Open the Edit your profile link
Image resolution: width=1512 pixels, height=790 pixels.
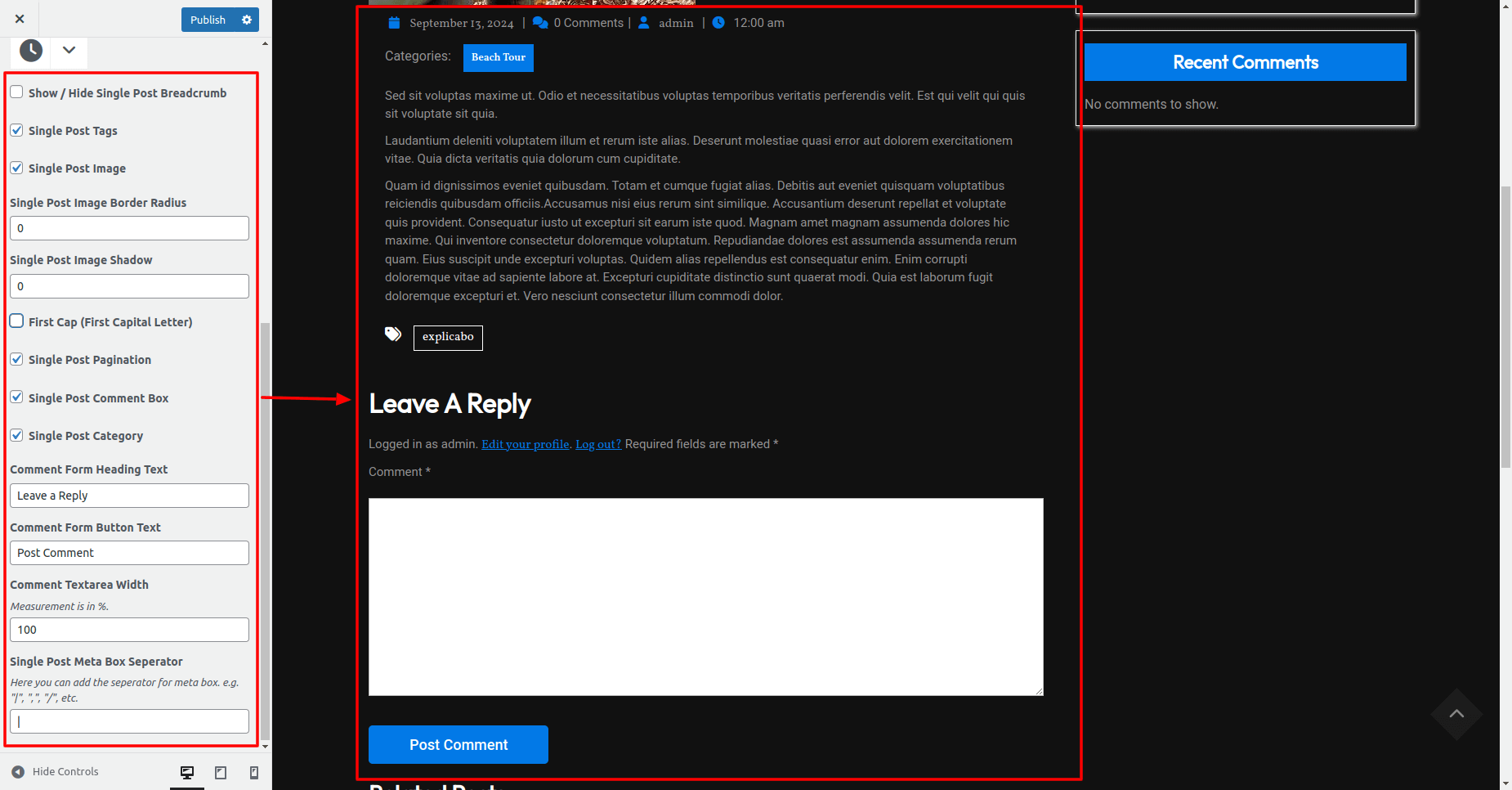point(525,444)
